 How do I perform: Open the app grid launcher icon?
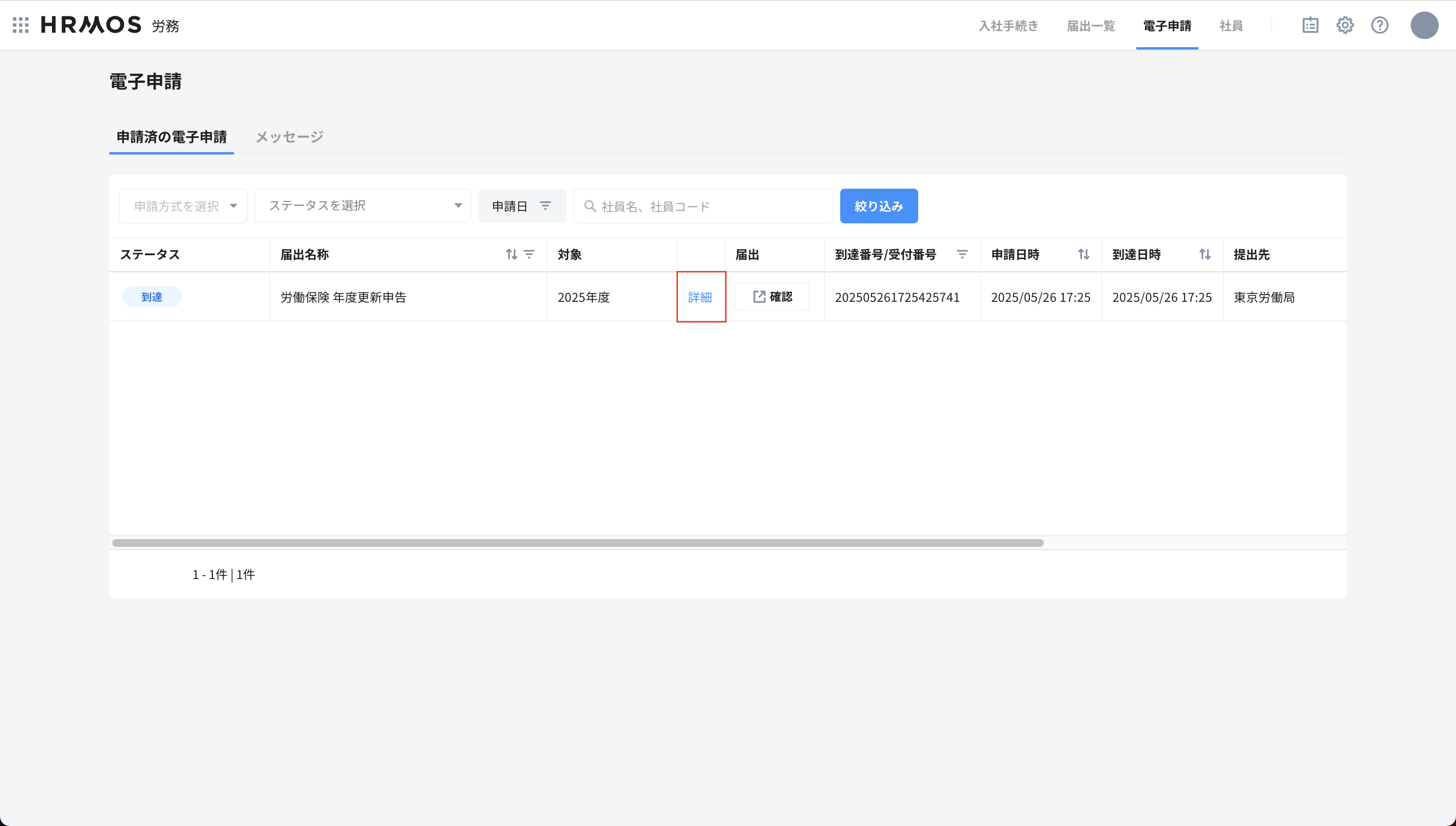point(20,25)
